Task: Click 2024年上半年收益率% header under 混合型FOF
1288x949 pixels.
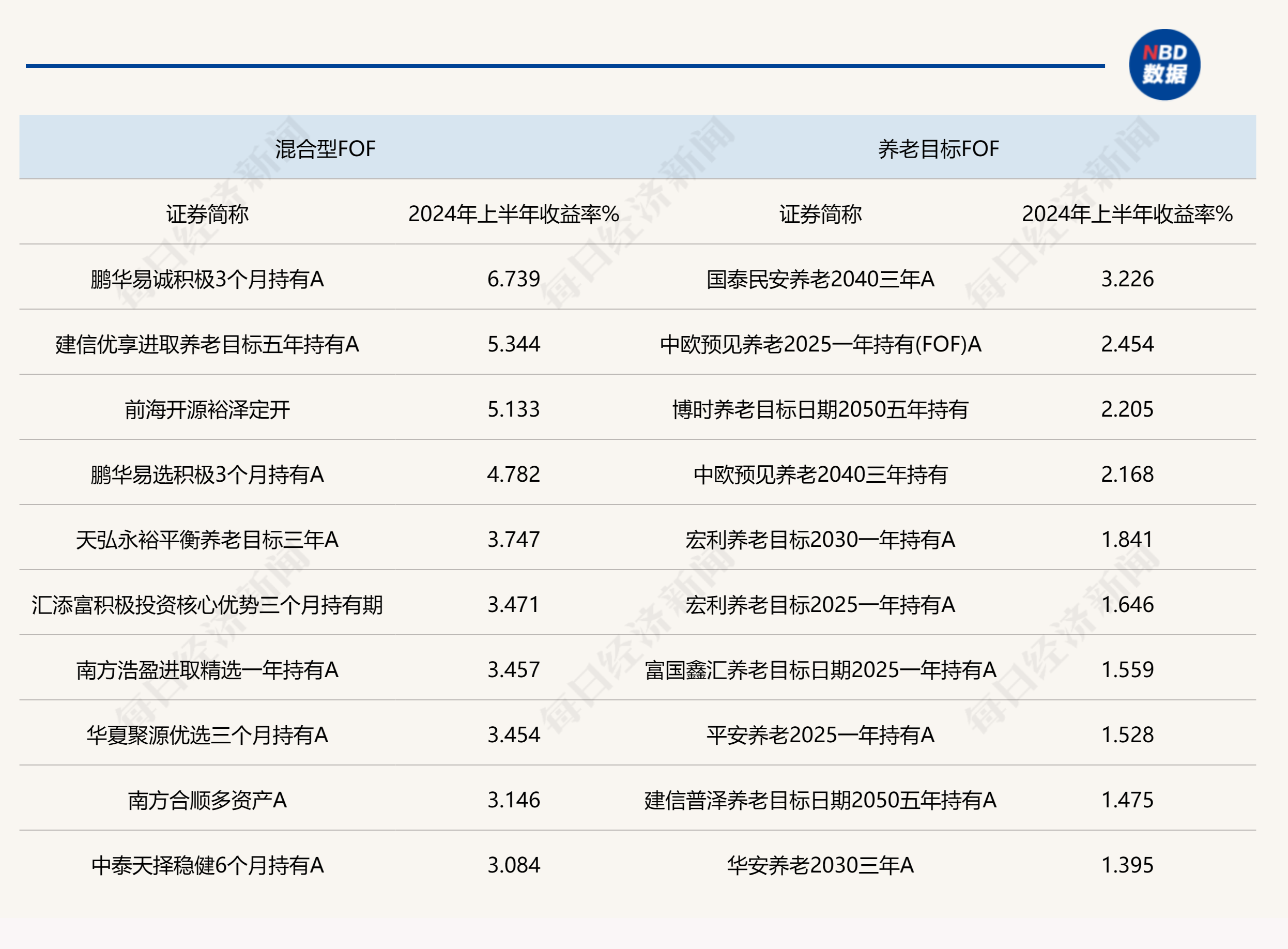Action: (x=514, y=213)
